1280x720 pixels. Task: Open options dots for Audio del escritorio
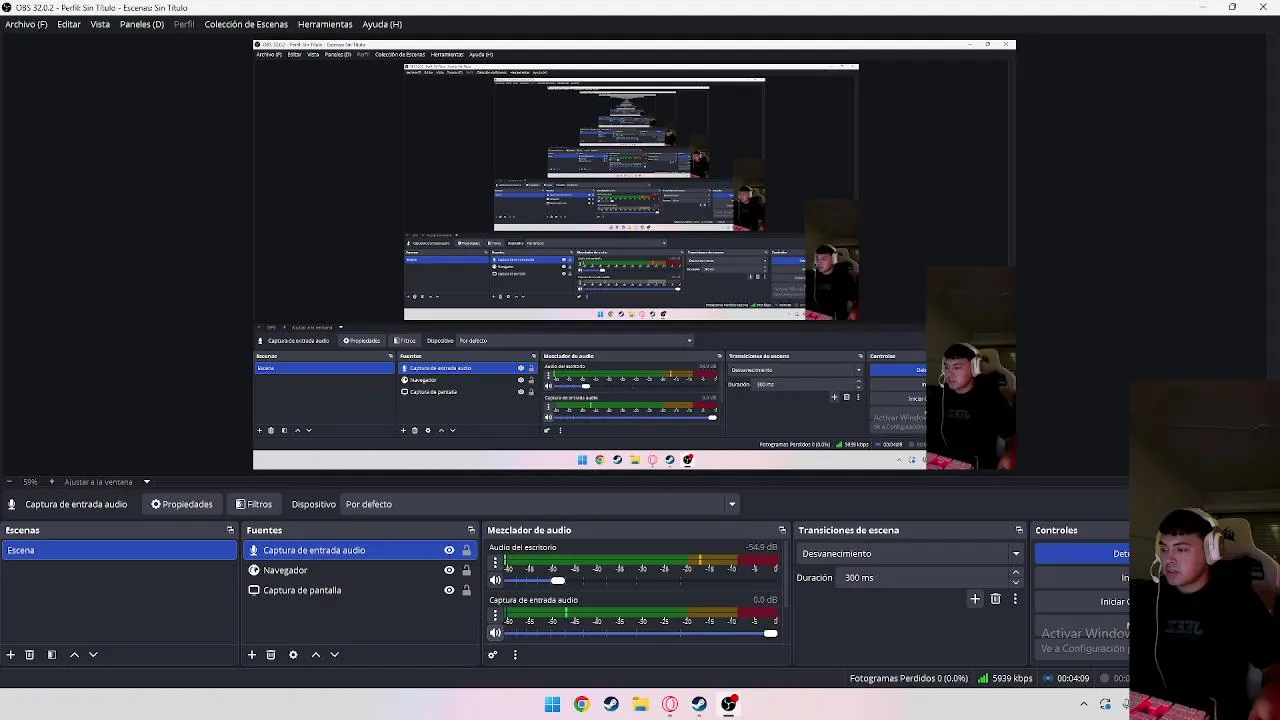495,563
